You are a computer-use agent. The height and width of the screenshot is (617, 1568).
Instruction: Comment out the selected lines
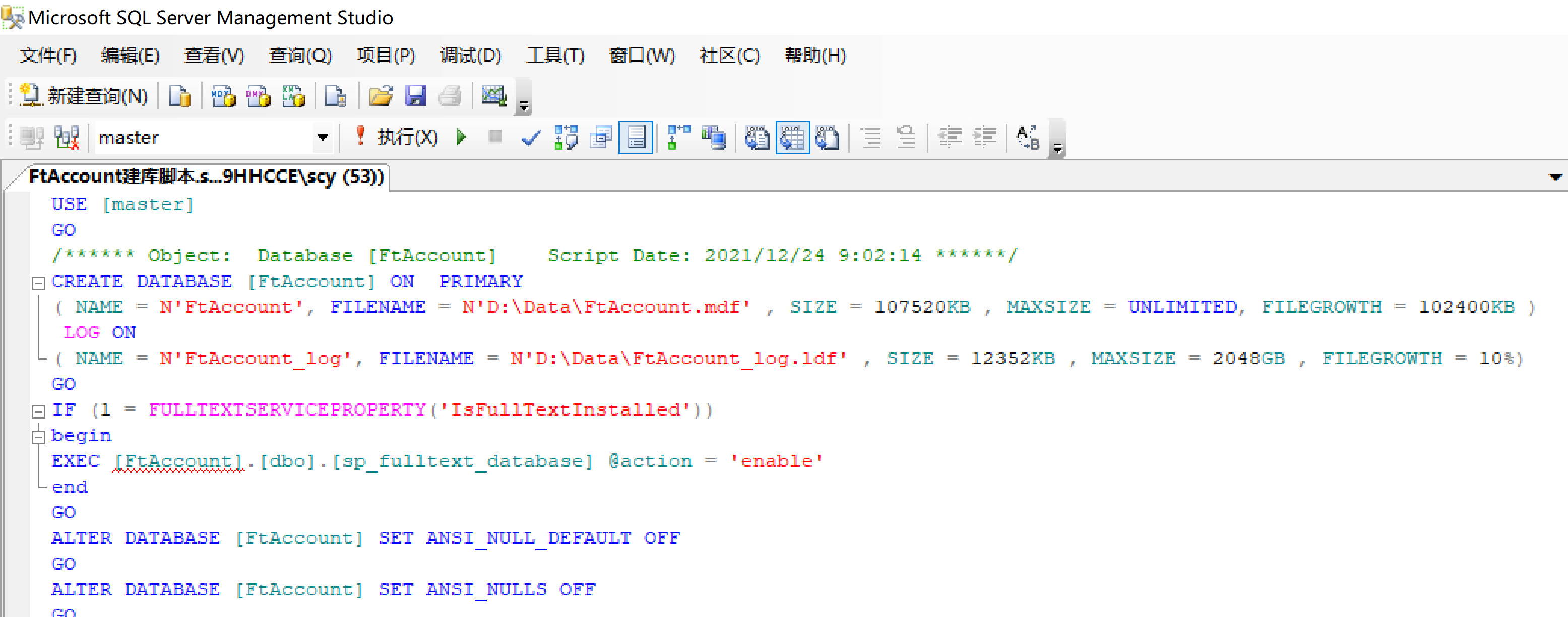pyautogui.click(x=871, y=138)
